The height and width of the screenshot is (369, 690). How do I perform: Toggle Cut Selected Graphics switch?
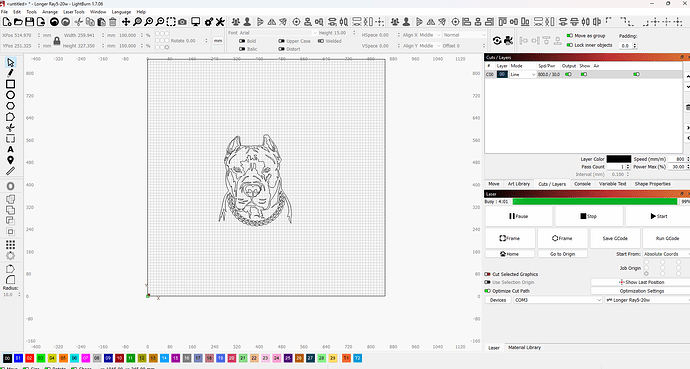pyautogui.click(x=488, y=274)
